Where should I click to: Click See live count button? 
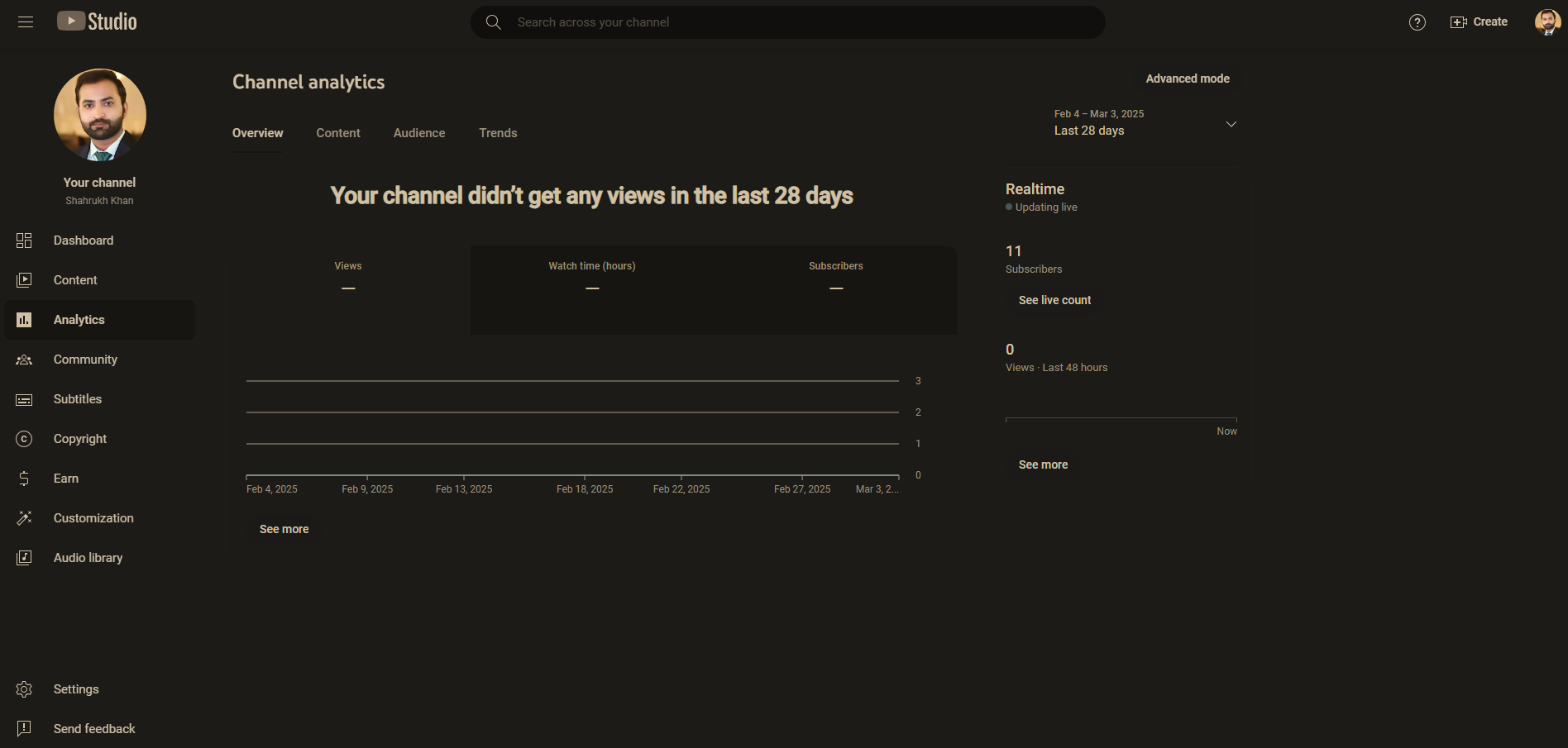coord(1054,300)
